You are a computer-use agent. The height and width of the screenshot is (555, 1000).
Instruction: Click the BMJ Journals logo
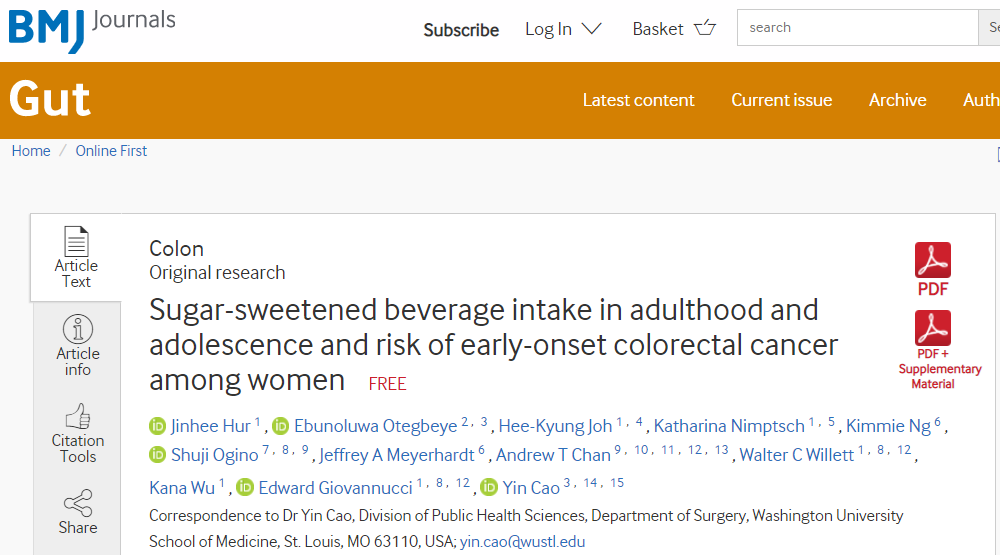tap(92, 28)
